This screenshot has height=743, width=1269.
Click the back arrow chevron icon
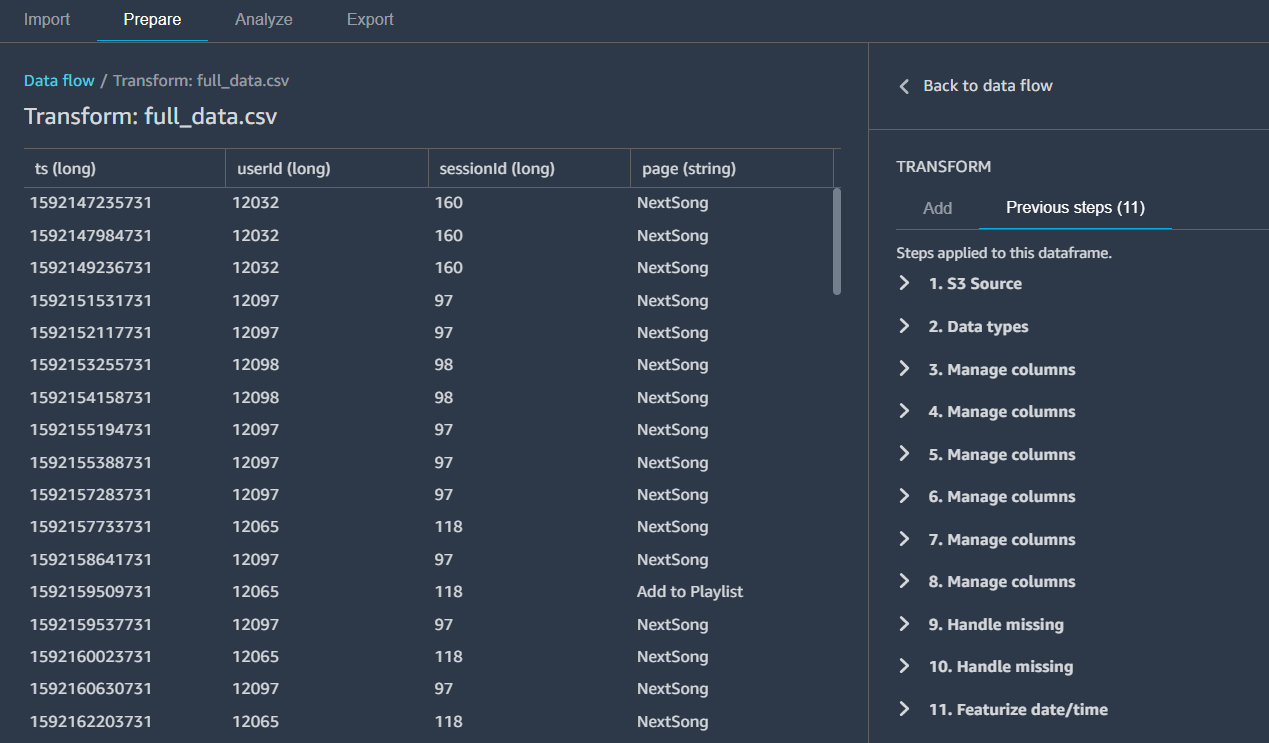click(x=904, y=86)
